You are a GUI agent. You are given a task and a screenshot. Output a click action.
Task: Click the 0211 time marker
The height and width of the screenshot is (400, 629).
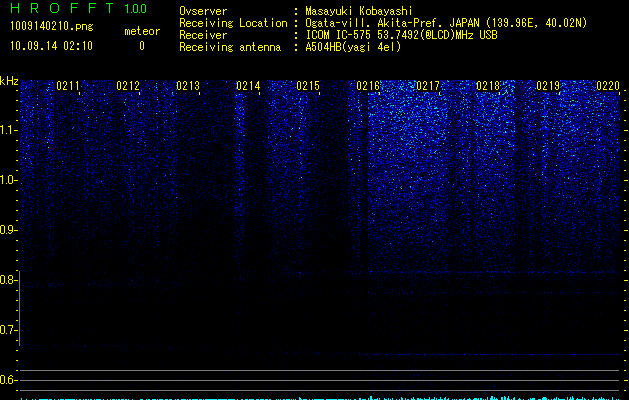[x=68, y=86]
